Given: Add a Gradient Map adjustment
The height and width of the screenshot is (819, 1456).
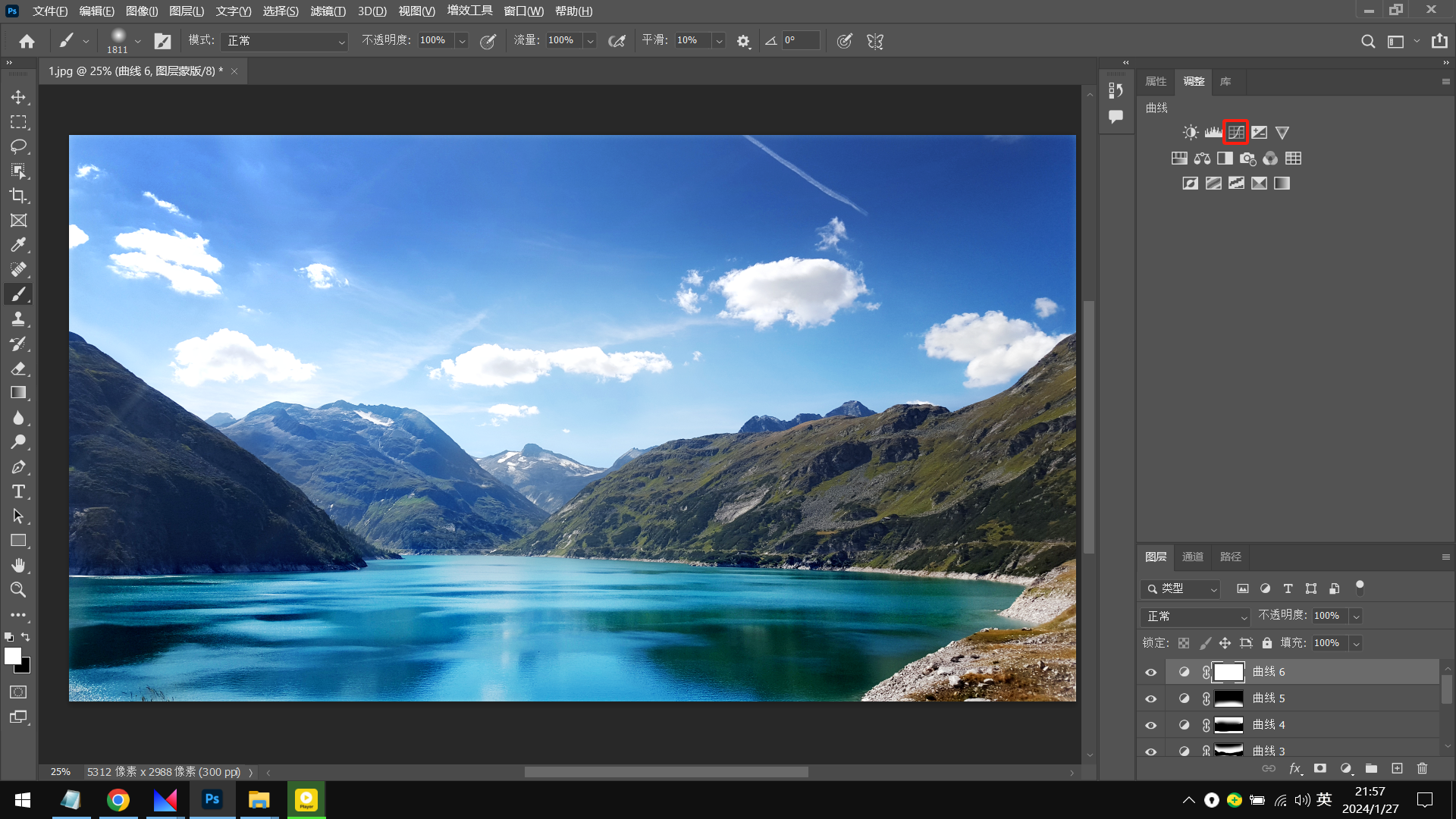Looking at the screenshot, I should coord(1282,184).
